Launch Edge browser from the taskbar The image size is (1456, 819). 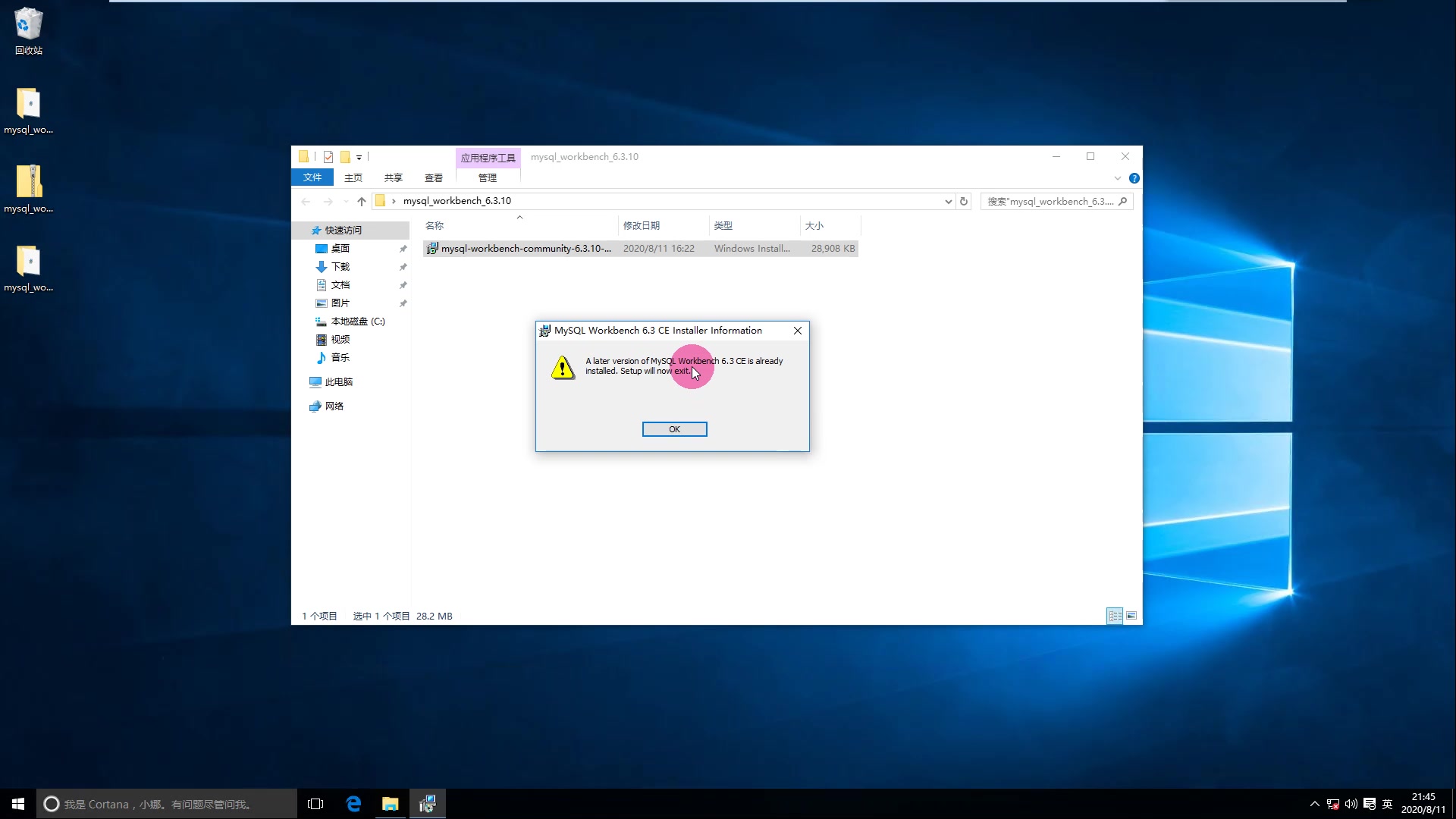click(353, 804)
